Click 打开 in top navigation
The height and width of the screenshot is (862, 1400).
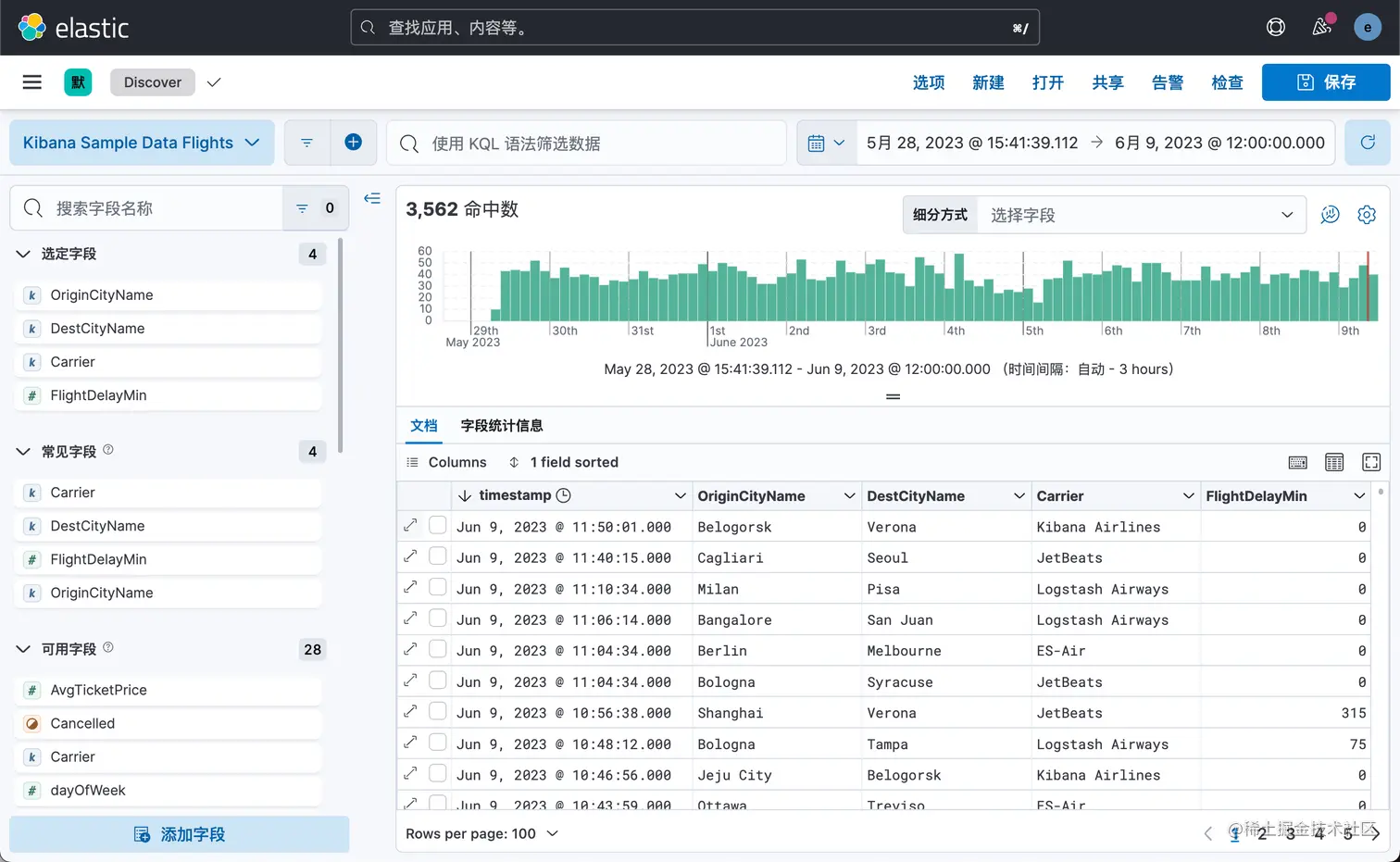click(1048, 82)
